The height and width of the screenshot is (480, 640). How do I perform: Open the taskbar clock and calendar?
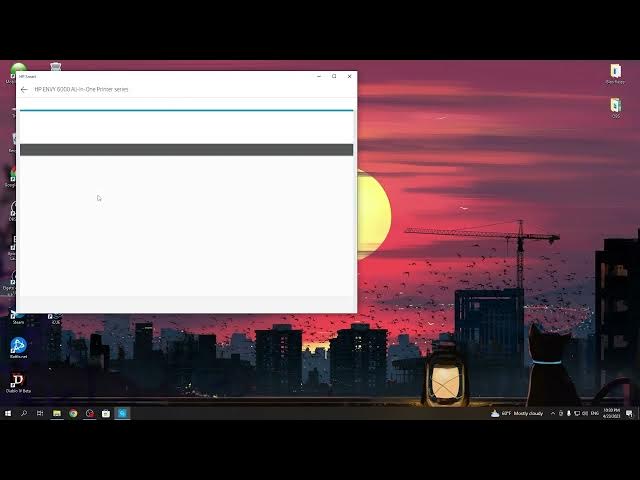click(x=612, y=413)
